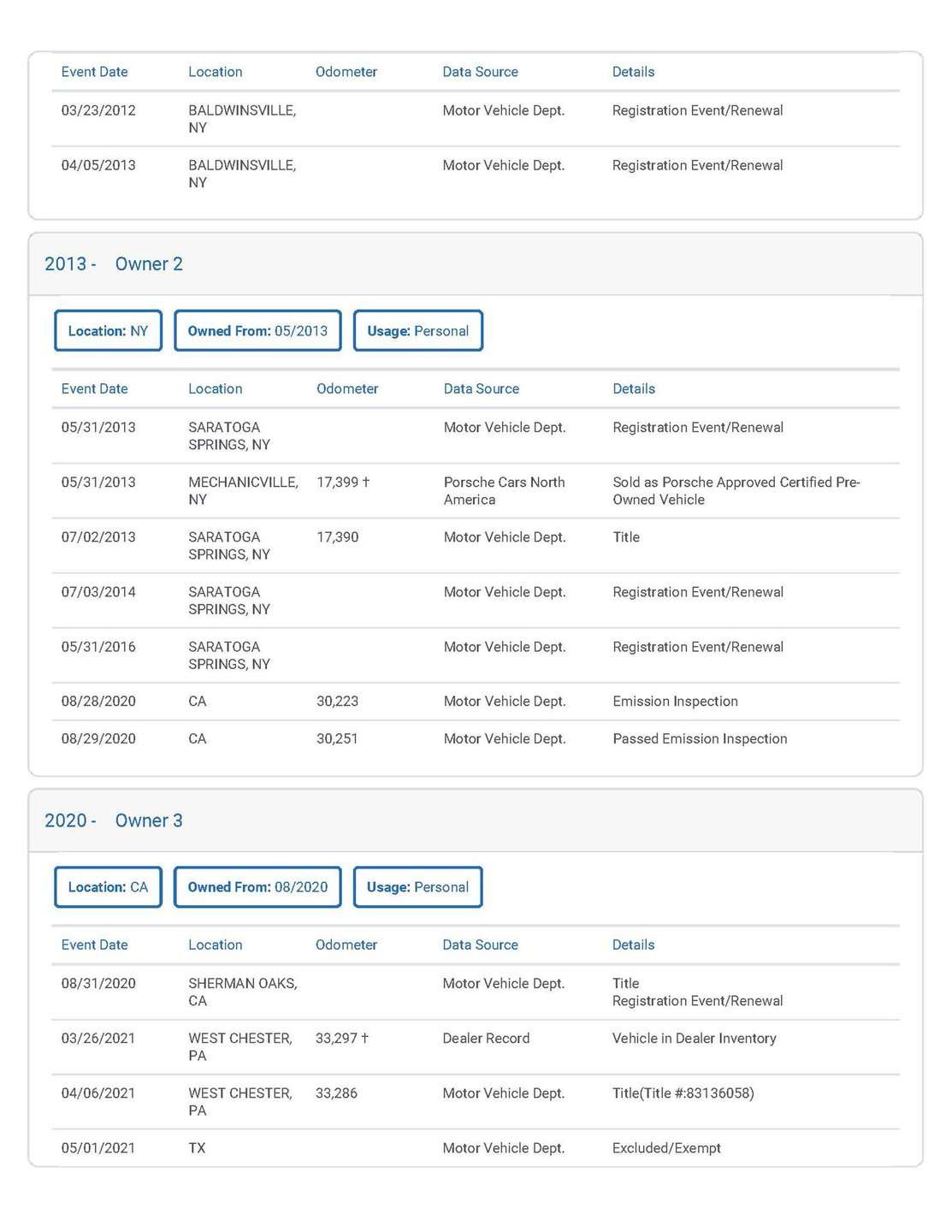Click the dagger symbol beside 17,399 odometer
This screenshot has width=952, height=1232.
tap(366, 483)
